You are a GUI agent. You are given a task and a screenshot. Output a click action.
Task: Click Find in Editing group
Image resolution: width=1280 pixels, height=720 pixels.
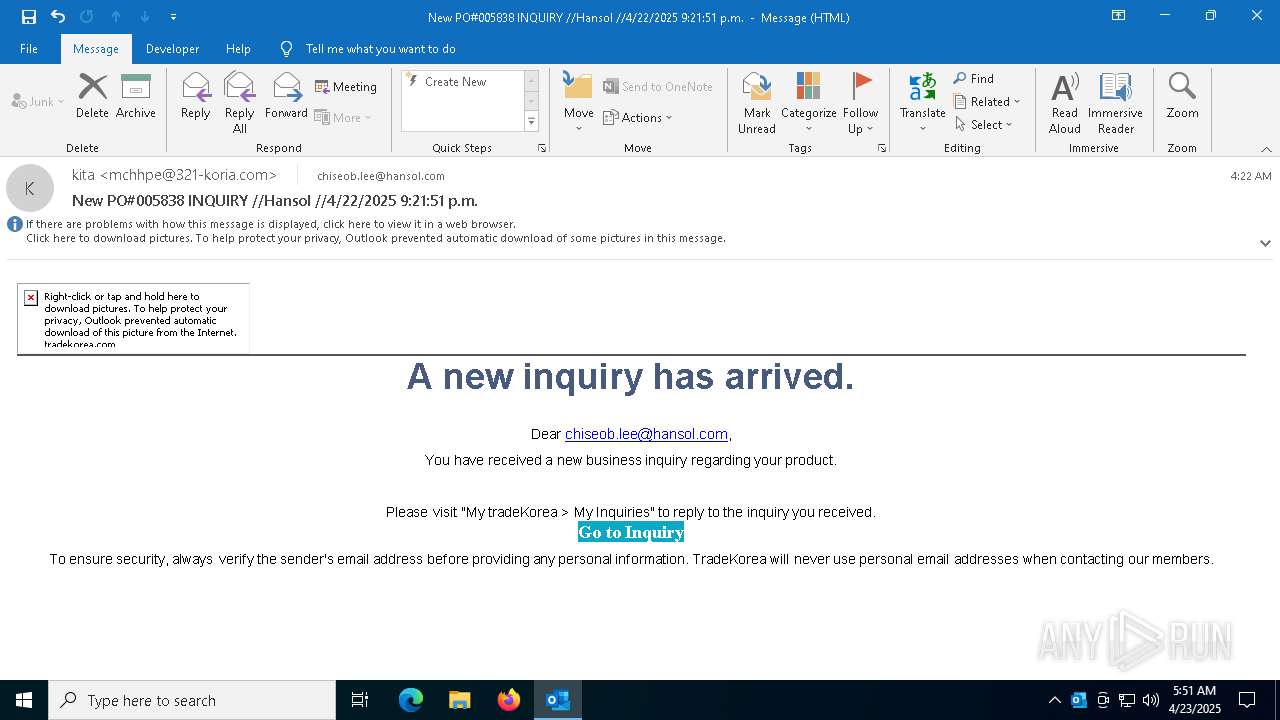(x=974, y=79)
